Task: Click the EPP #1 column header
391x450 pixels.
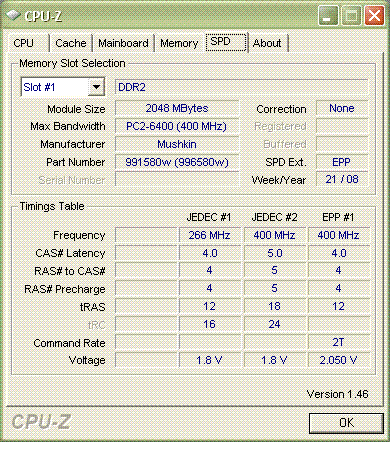Action: tap(338, 217)
